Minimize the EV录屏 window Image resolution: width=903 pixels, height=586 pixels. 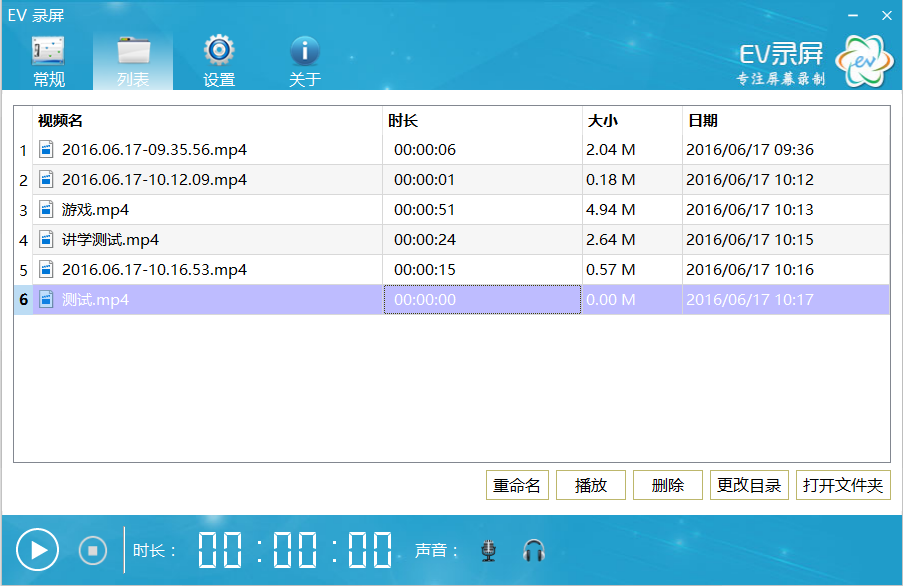[x=853, y=15]
